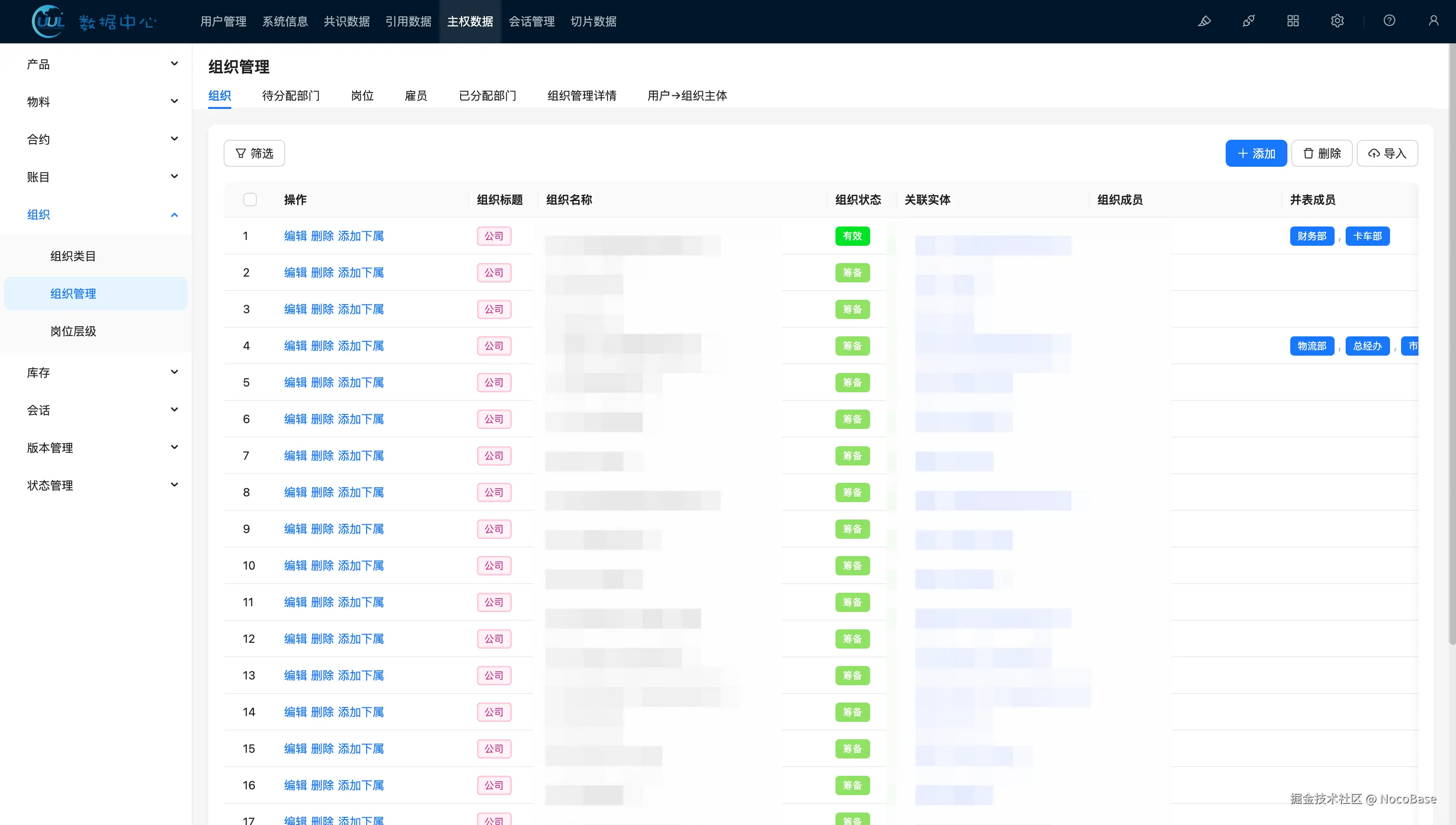The image size is (1456, 825).
Task: Click the UUL data center logo
Action: click(x=94, y=22)
